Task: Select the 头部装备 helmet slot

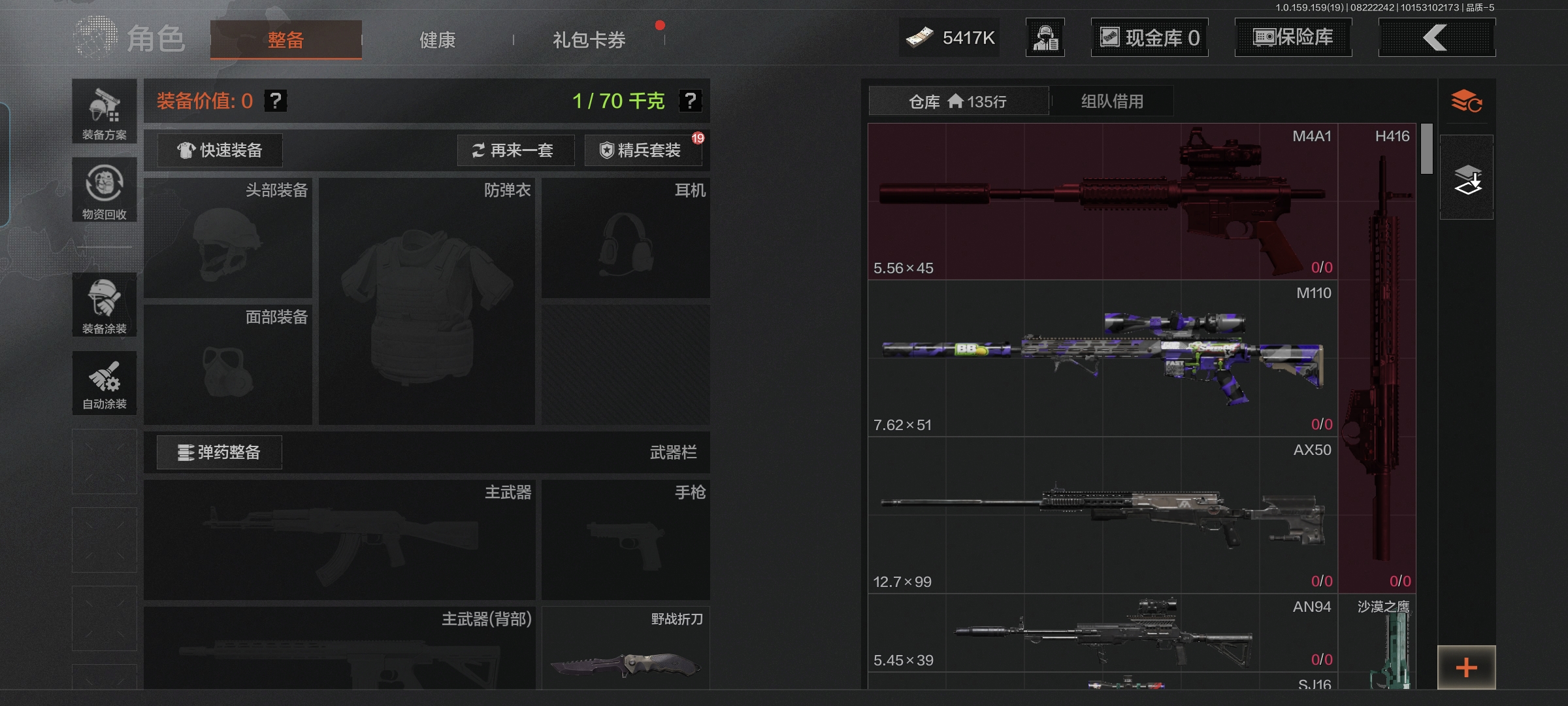Action: point(228,238)
